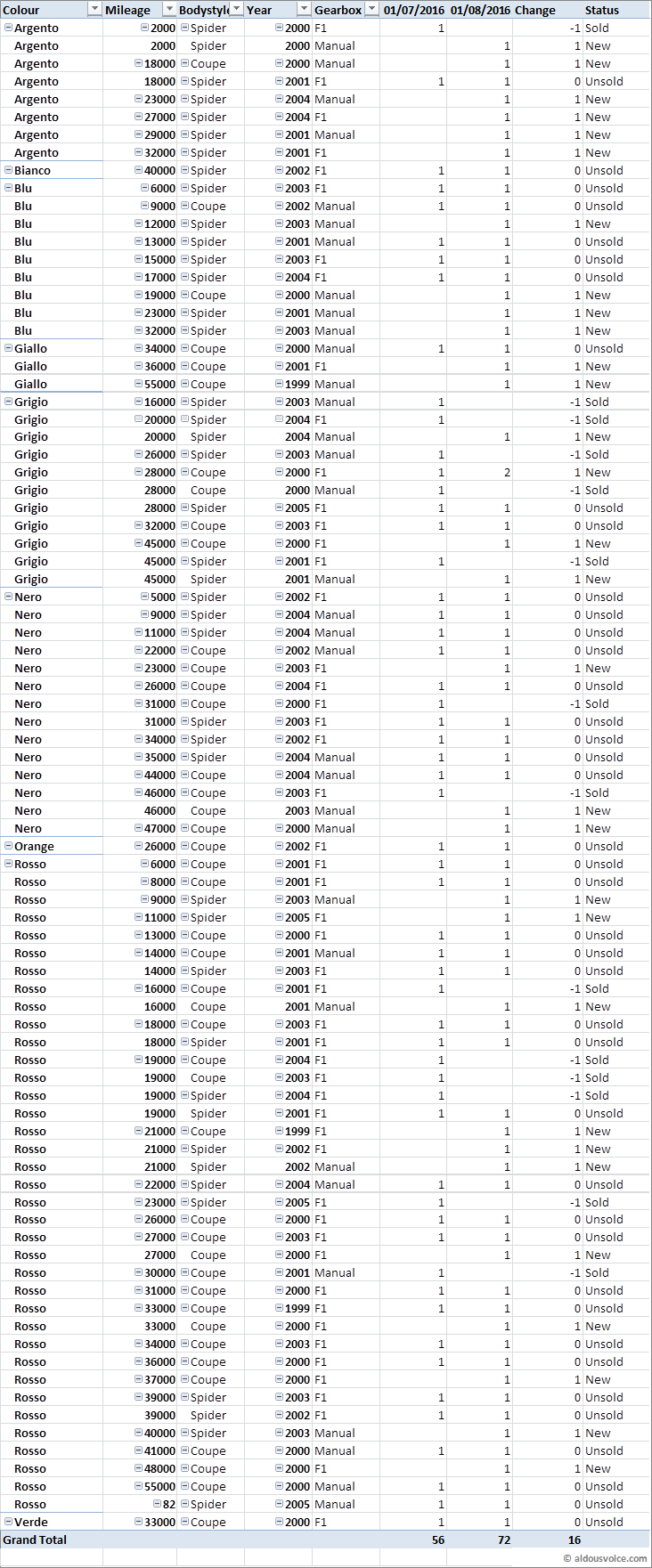The image size is (652, 1568).
Task: Select the Grand Total row label
Action: click(x=36, y=1540)
